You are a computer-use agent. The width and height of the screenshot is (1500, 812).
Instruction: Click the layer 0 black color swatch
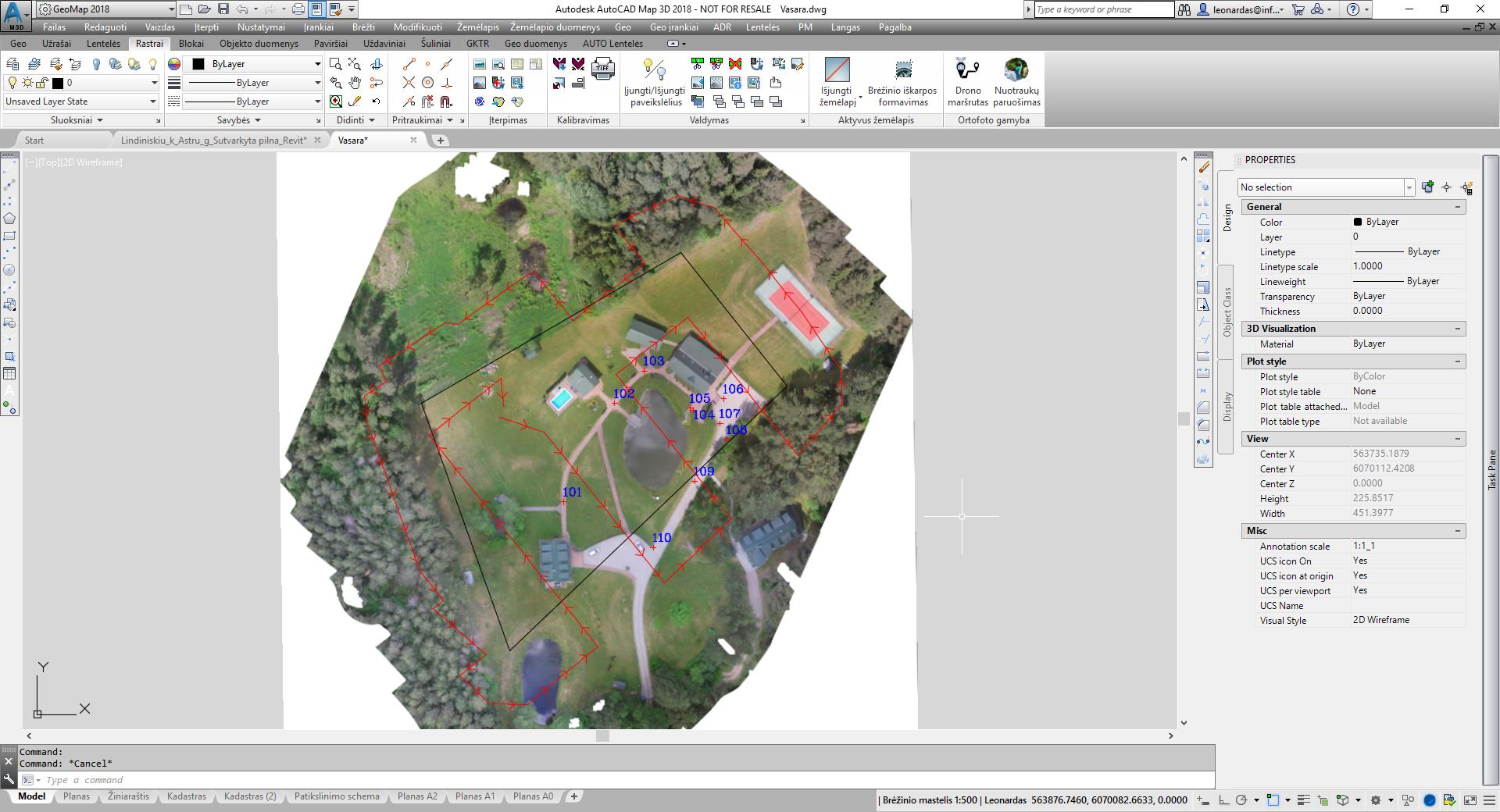[57, 83]
